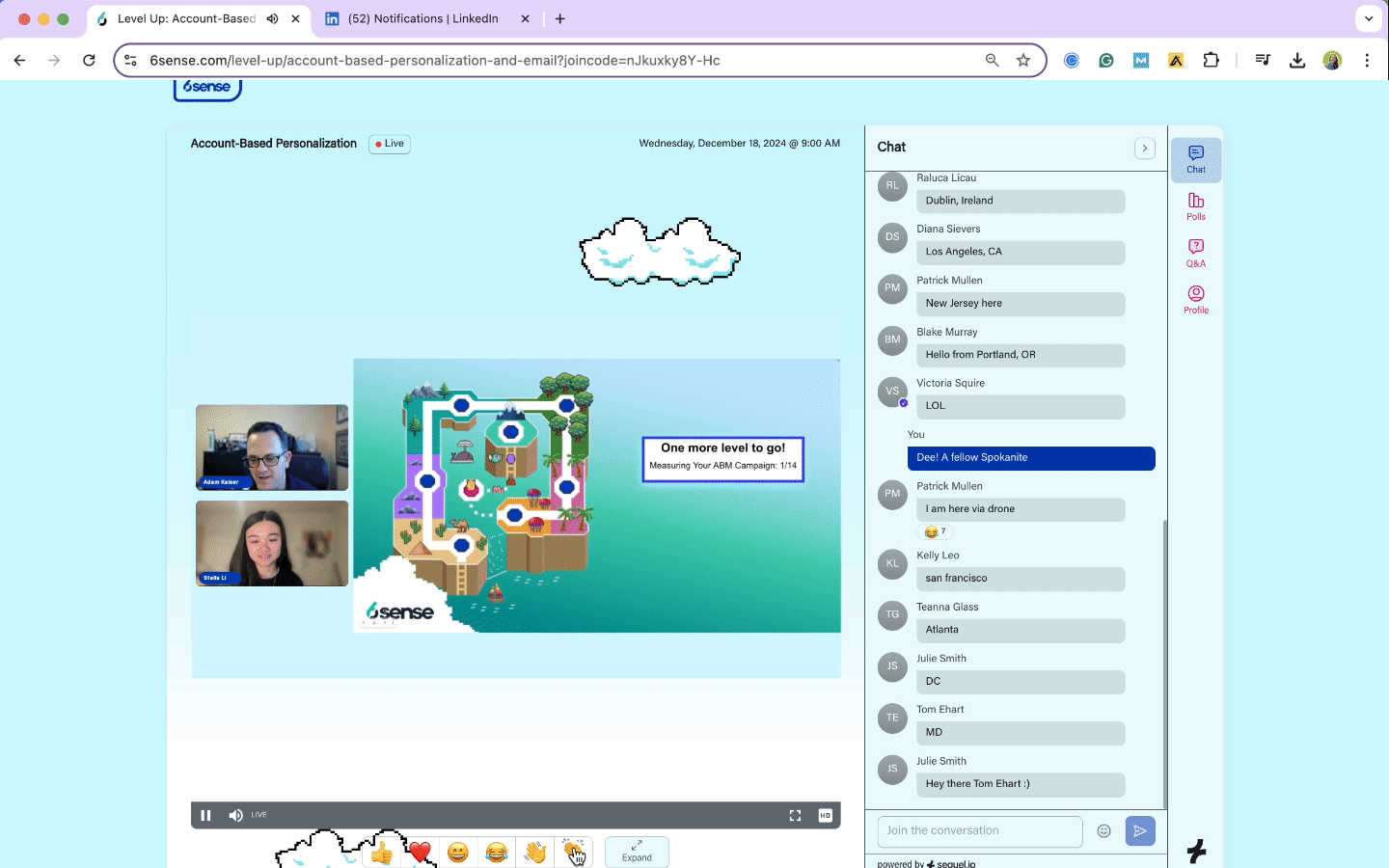Collapse the Chat panel with chevron

[x=1145, y=148]
